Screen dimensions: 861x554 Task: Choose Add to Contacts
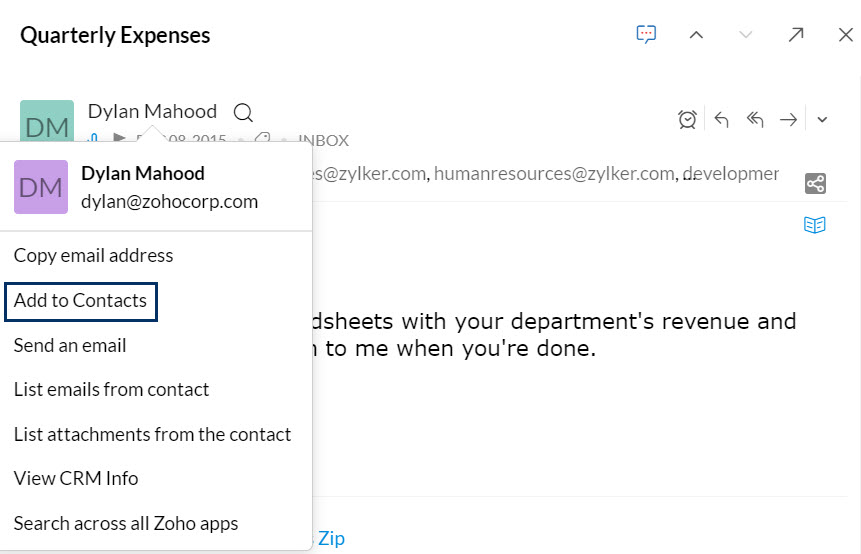[81, 301]
